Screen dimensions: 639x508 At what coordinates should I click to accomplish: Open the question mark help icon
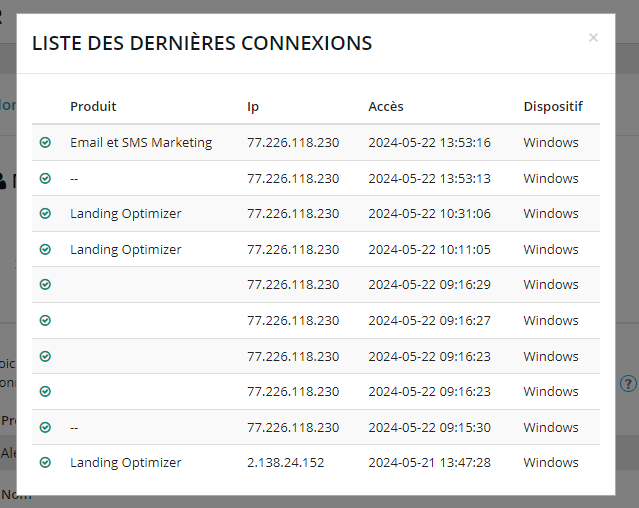(628, 383)
